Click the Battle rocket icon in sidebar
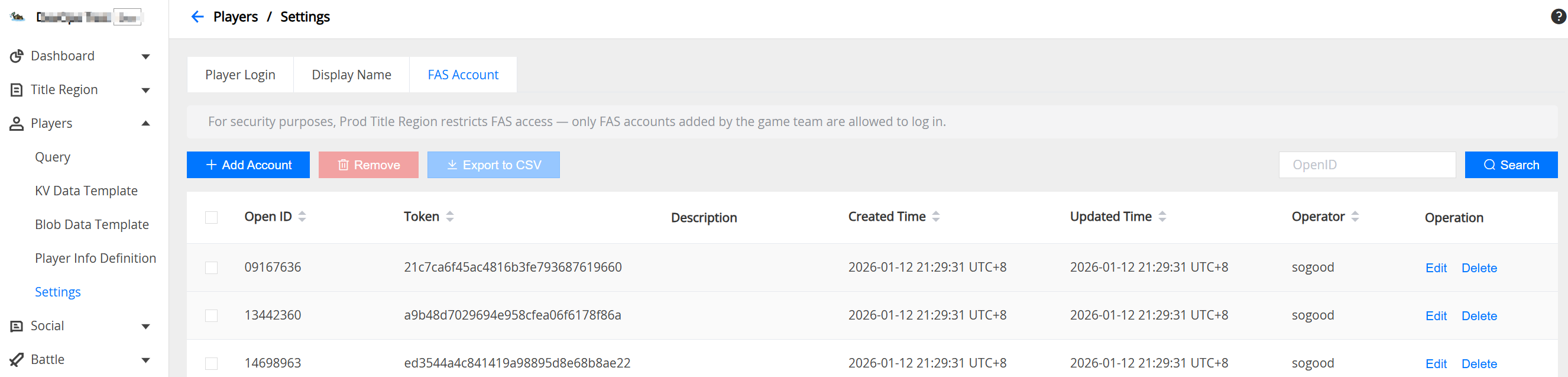This screenshot has width=1568, height=377. pos(17,360)
